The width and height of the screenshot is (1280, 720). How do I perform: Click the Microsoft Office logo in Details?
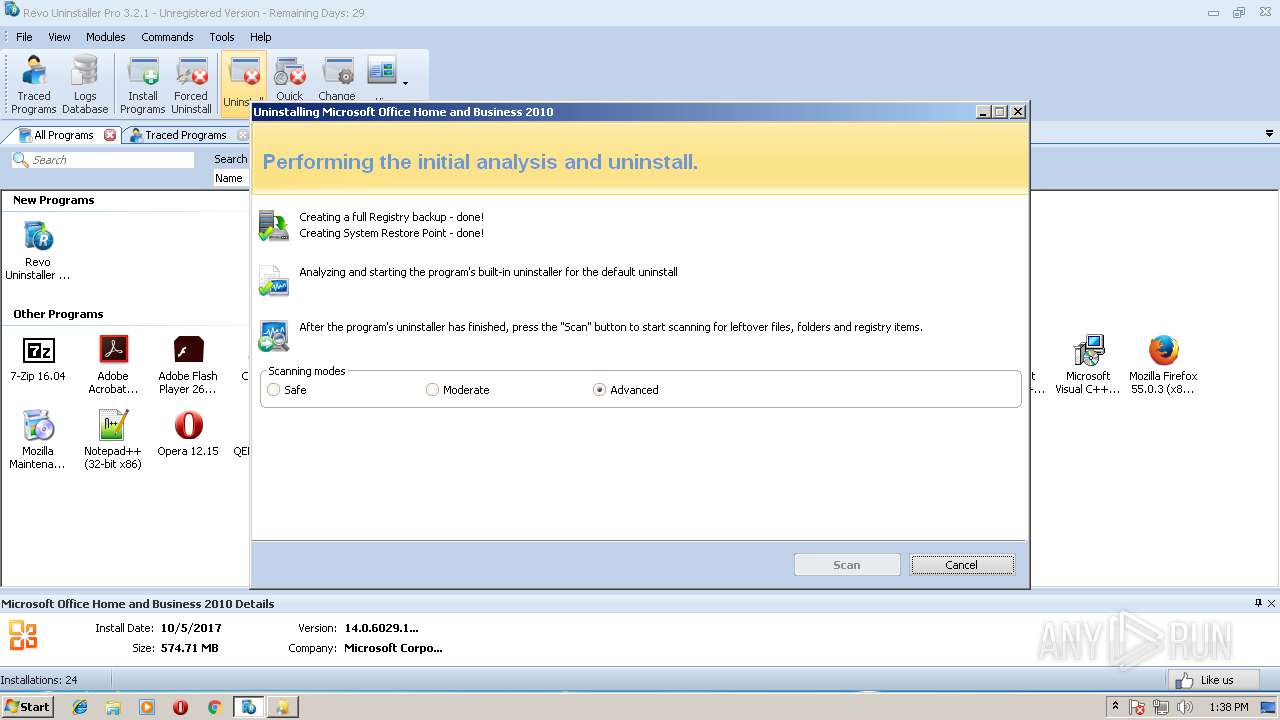[x=23, y=635]
